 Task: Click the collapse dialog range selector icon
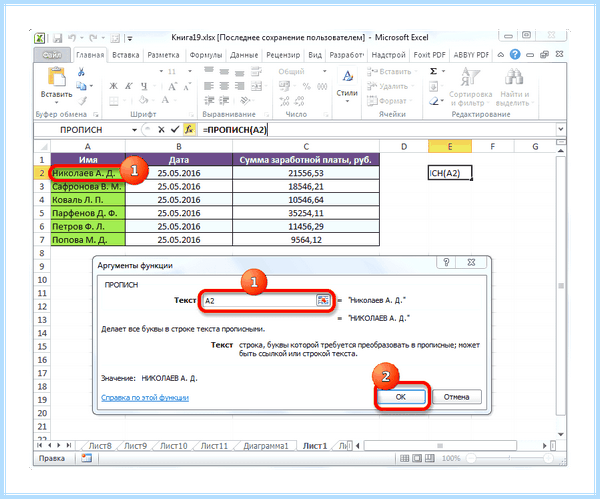click(323, 300)
